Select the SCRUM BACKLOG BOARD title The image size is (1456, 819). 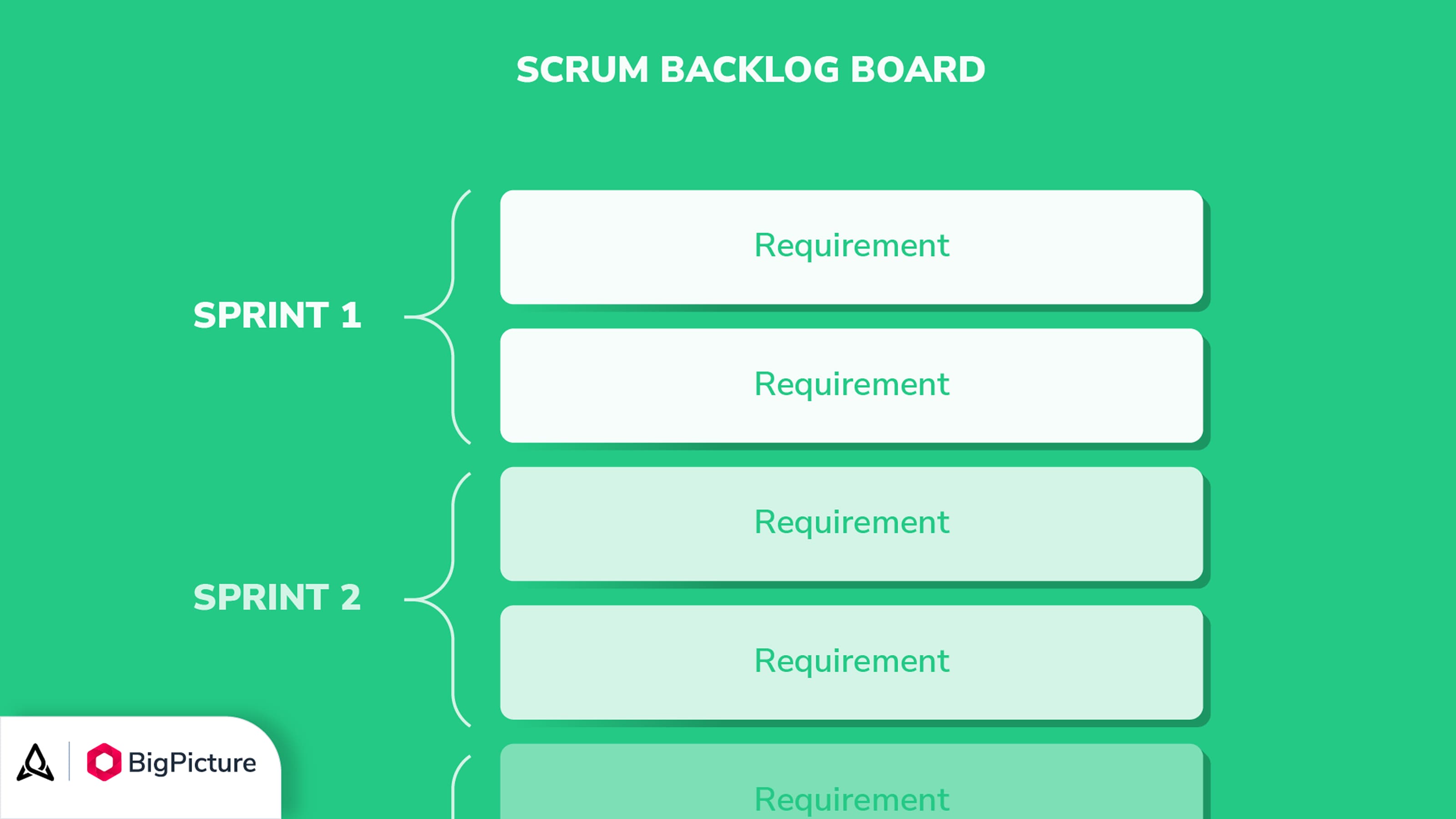pyautogui.click(x=751, y=70)
